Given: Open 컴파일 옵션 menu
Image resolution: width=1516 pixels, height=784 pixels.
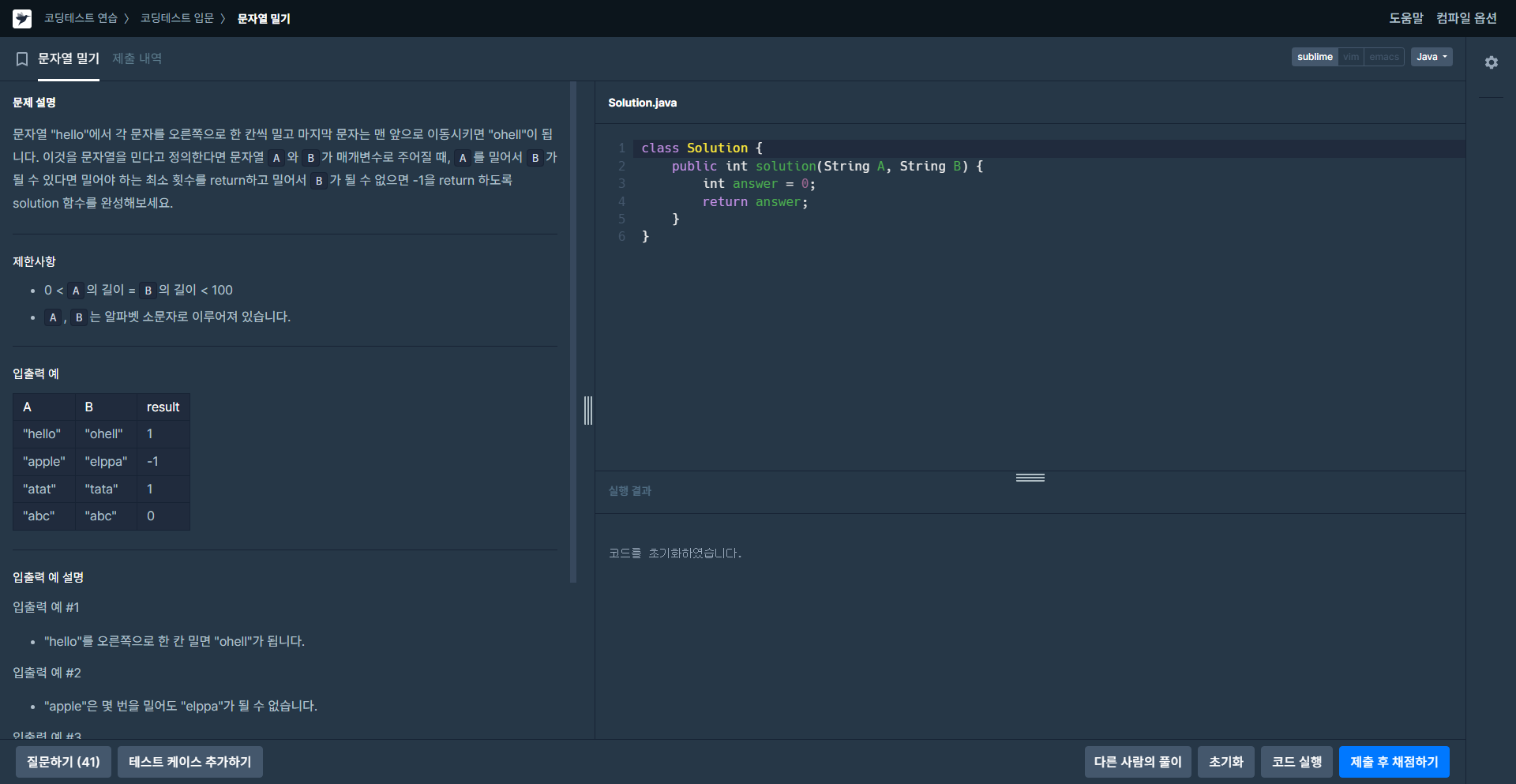Looking at the screenshot, I should [1466, 18].
